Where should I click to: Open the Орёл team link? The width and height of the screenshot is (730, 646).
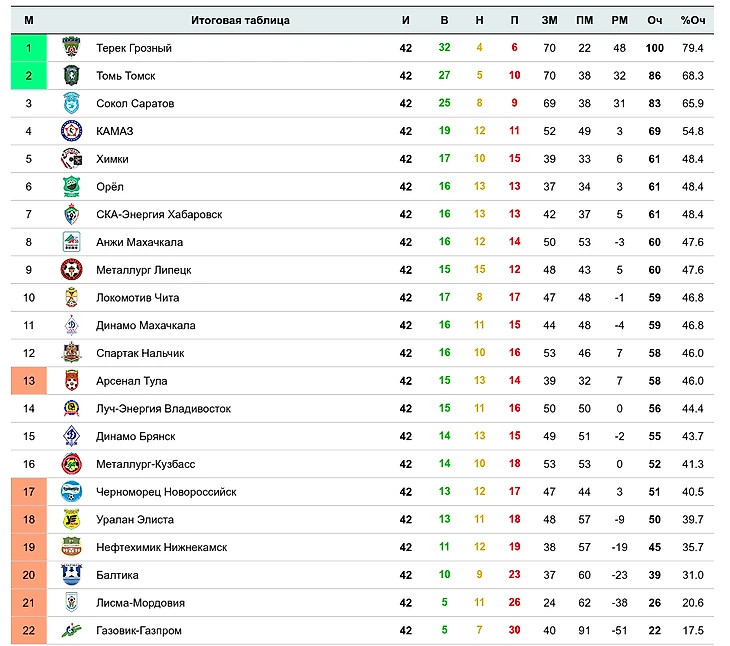pyautogui.click(x=112, y=187)
